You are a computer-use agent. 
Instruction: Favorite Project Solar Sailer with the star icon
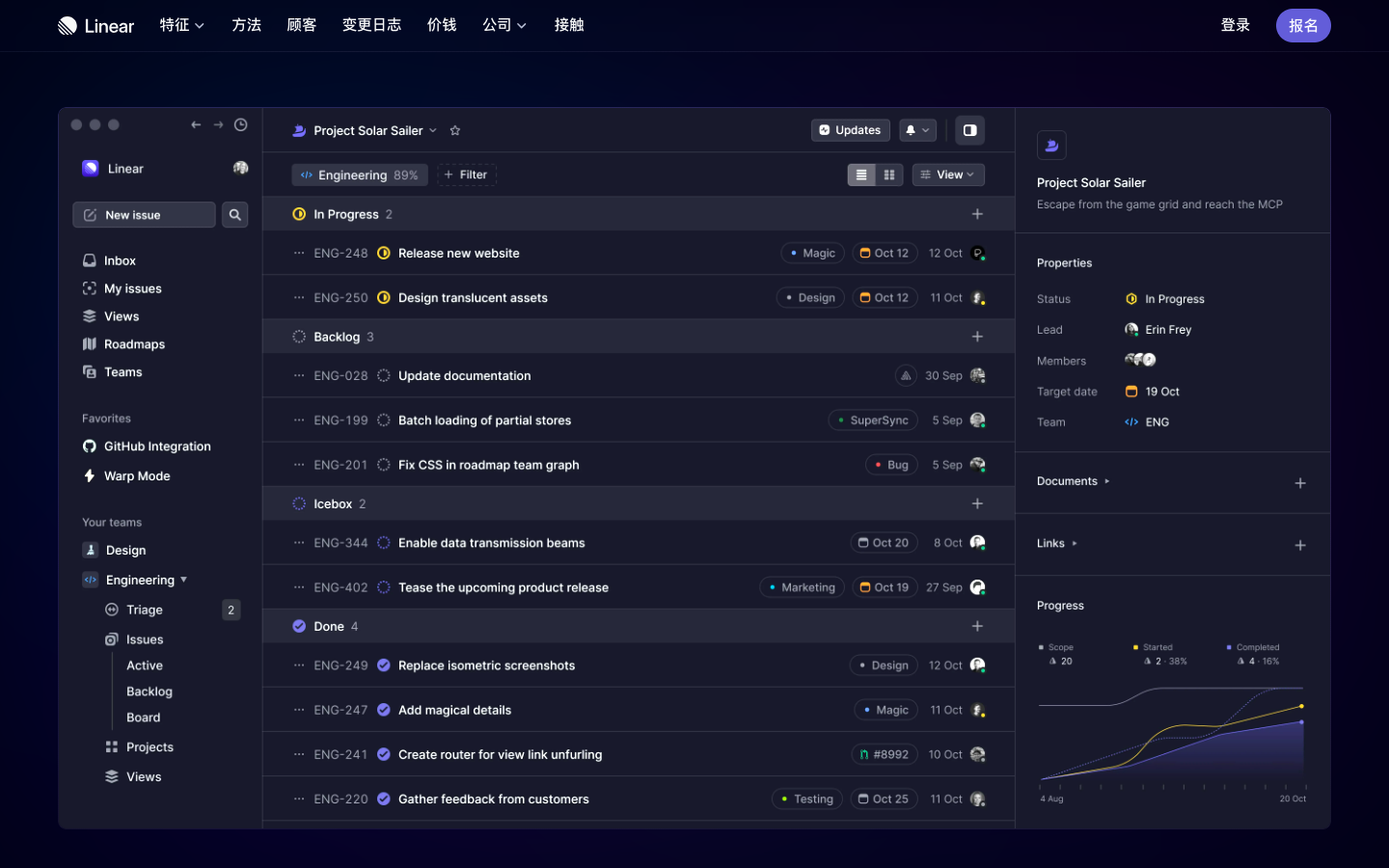point(455,130)
